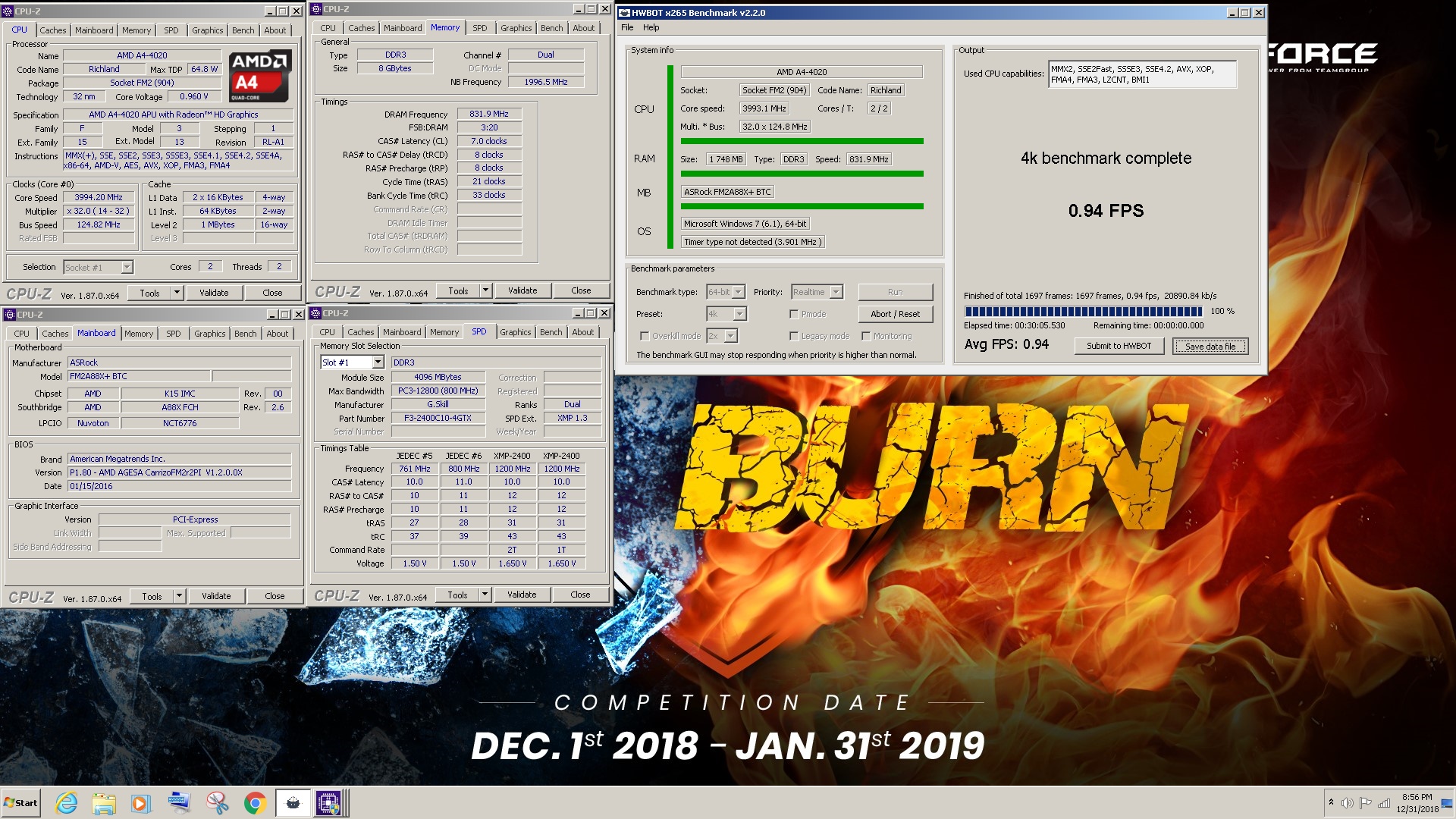
Task: Open the volume speaker tray icon
Action: coord(1348,803)
